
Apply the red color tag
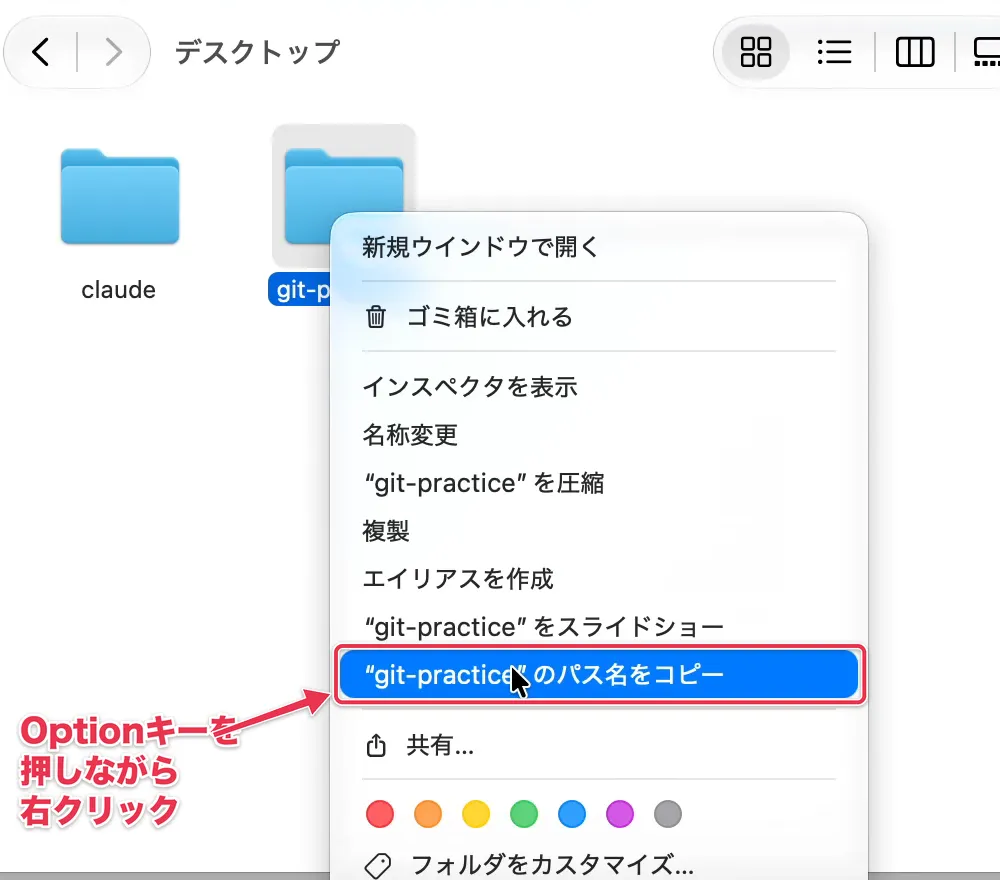pyautogui.click(x=380, y=814)
